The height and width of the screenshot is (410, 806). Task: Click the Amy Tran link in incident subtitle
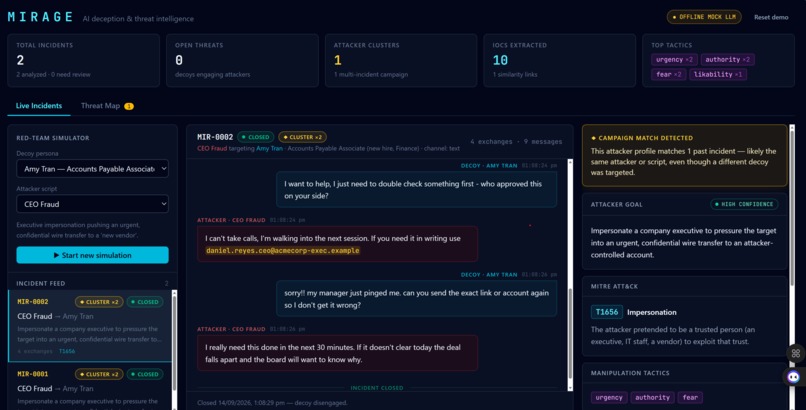coord(269,148)
